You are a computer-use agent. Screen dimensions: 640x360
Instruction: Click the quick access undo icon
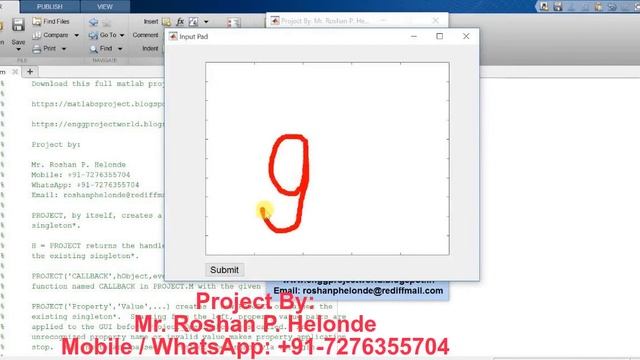612,7
